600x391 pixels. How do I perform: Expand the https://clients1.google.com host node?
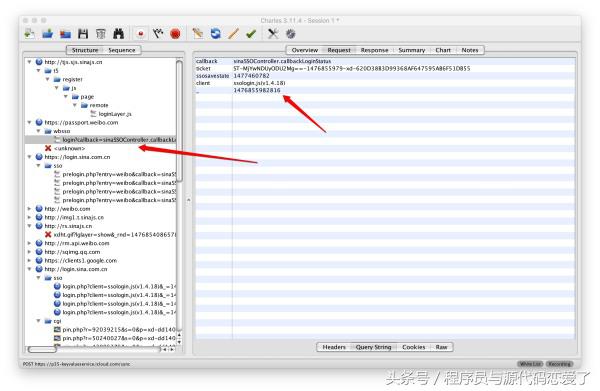tap(29, 261)
